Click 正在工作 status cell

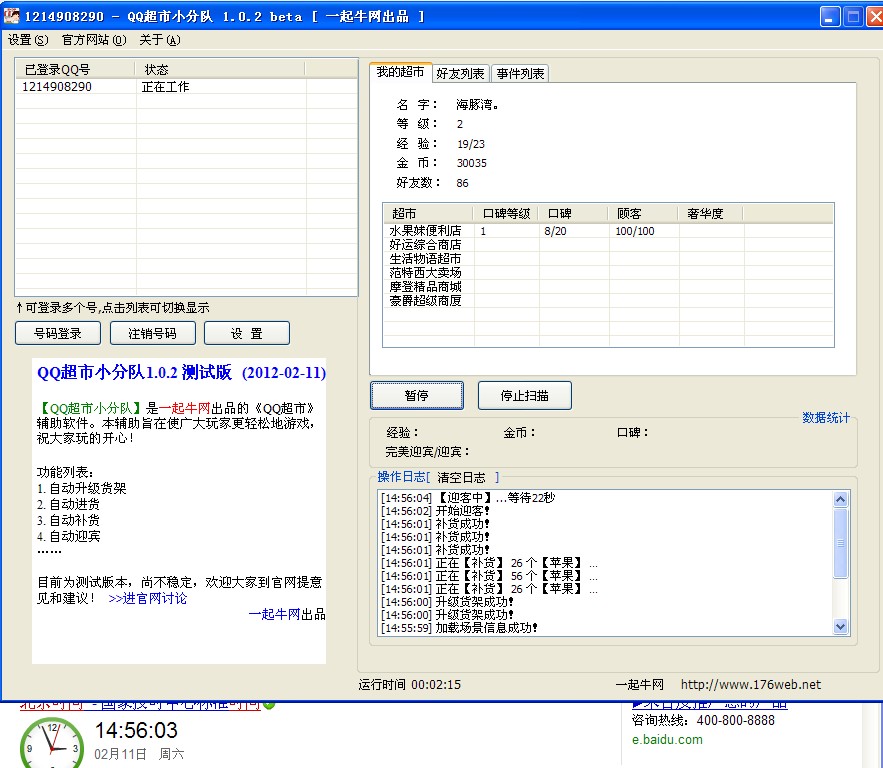pos(165,87)
